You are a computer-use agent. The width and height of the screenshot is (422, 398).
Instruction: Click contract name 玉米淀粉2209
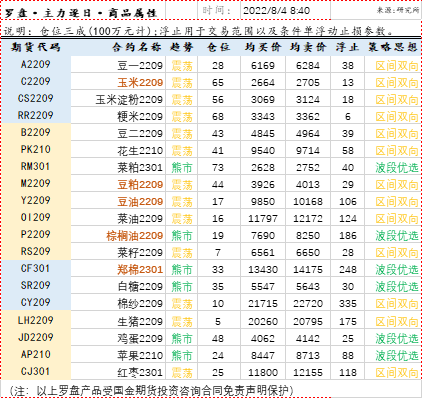coord(129,100)
